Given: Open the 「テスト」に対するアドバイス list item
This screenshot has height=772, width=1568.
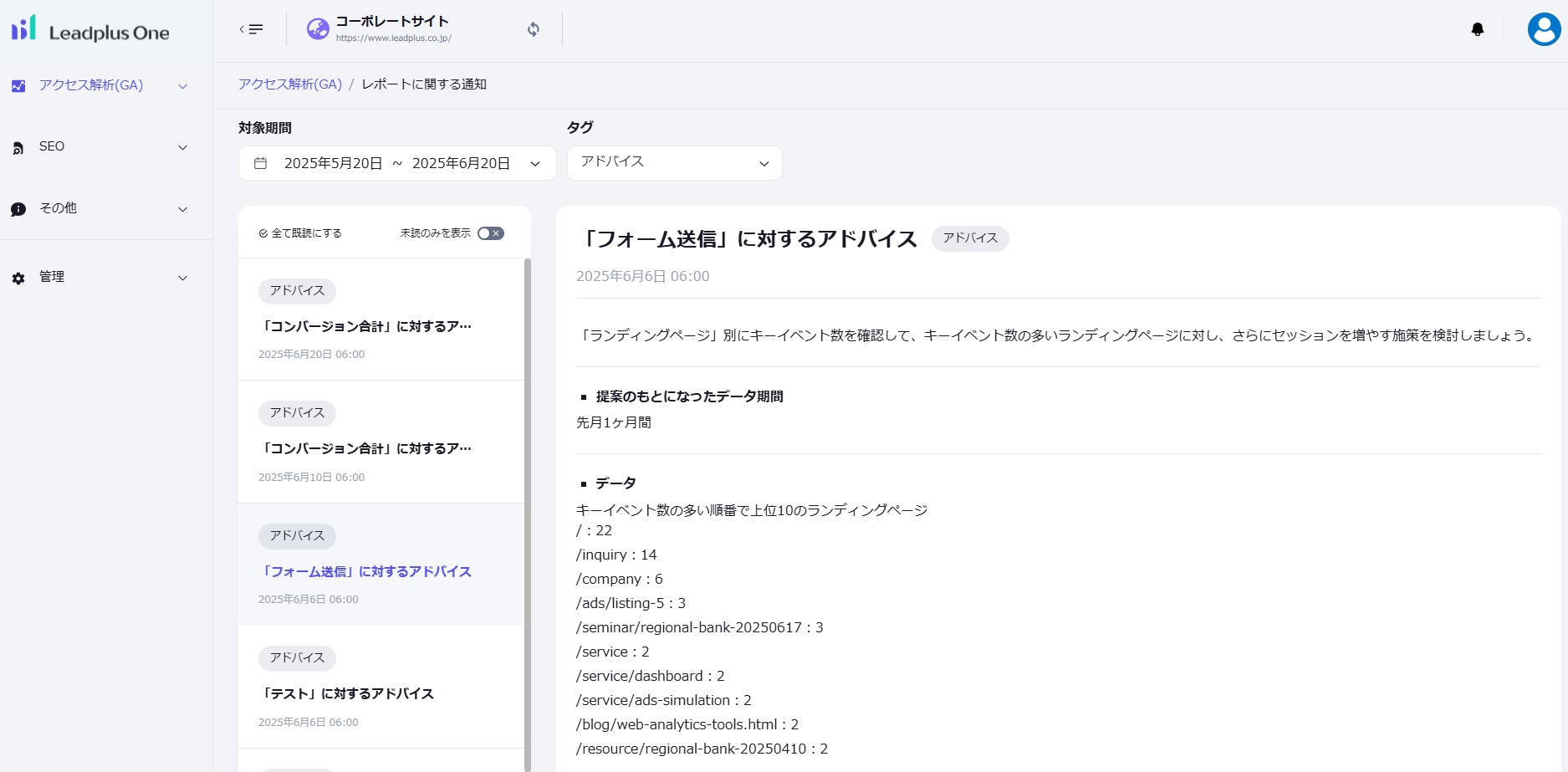Looking at the screenshot, I should click(x=381, y=687).
